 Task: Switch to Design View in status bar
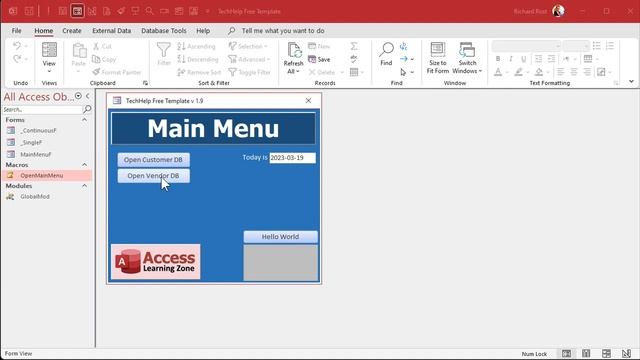tap(627, 353)
